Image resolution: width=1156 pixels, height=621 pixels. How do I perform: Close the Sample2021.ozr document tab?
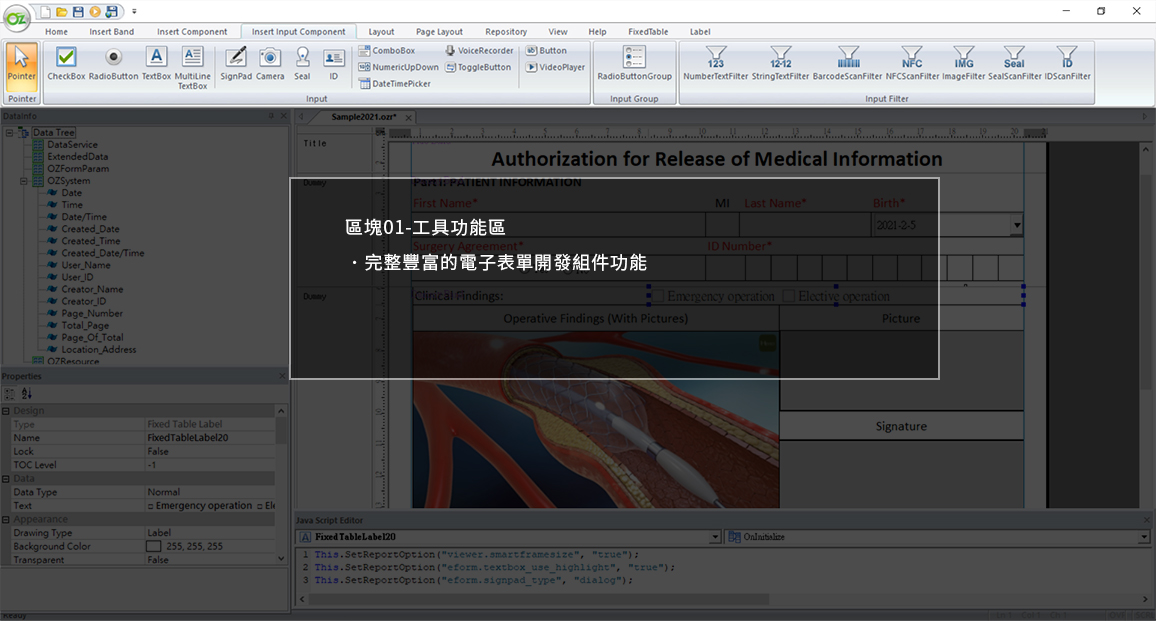tap(409, 117)
